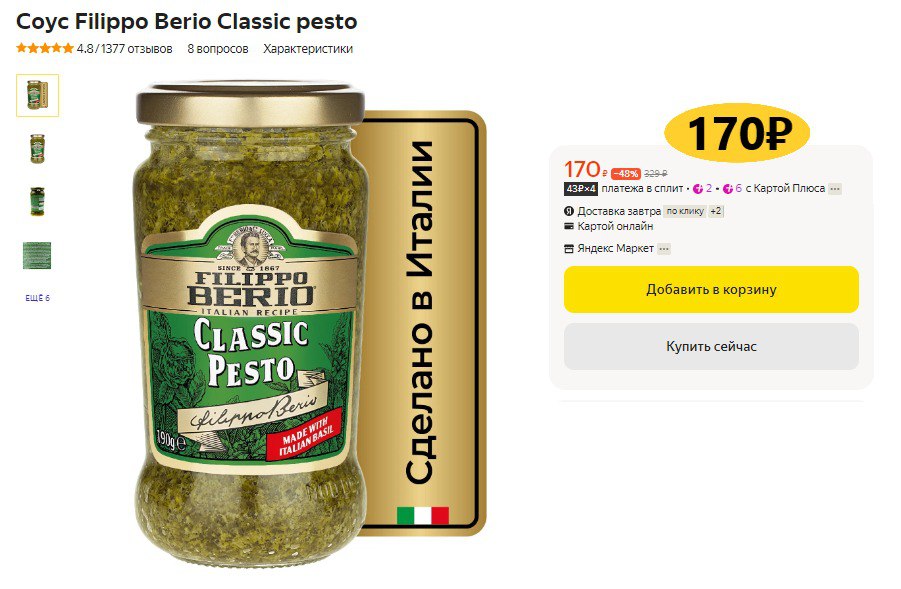901x589 pixels.
Task: Click the Yandex Market store icon
Action: (x=569, y=249)
